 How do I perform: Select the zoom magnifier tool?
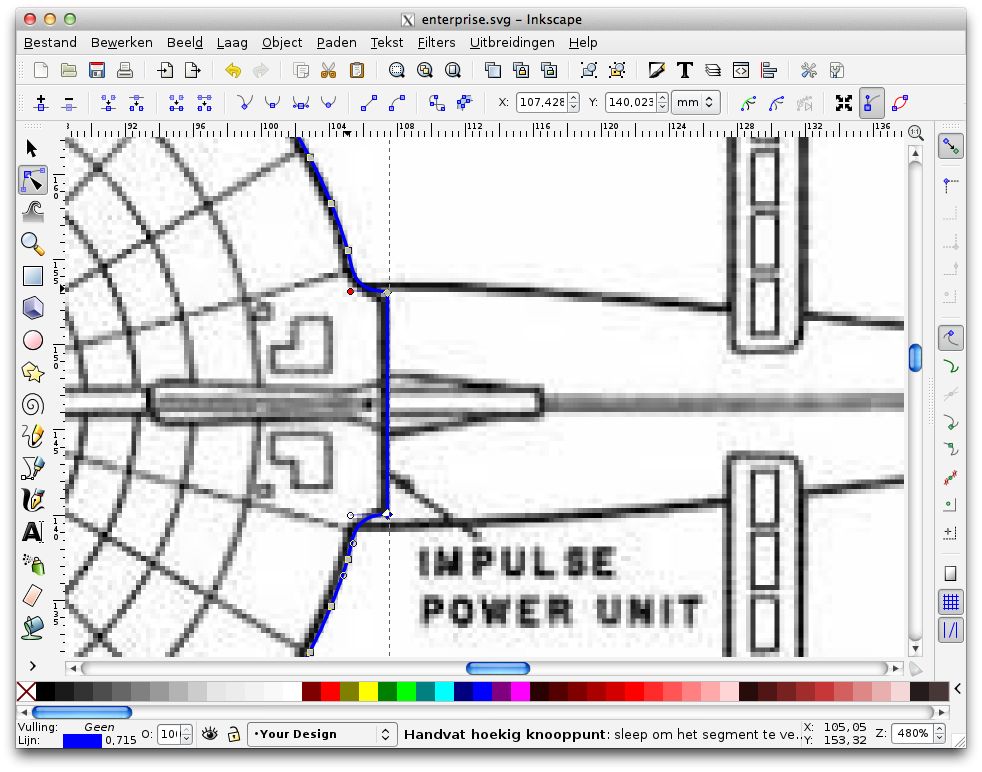(33, 244)
